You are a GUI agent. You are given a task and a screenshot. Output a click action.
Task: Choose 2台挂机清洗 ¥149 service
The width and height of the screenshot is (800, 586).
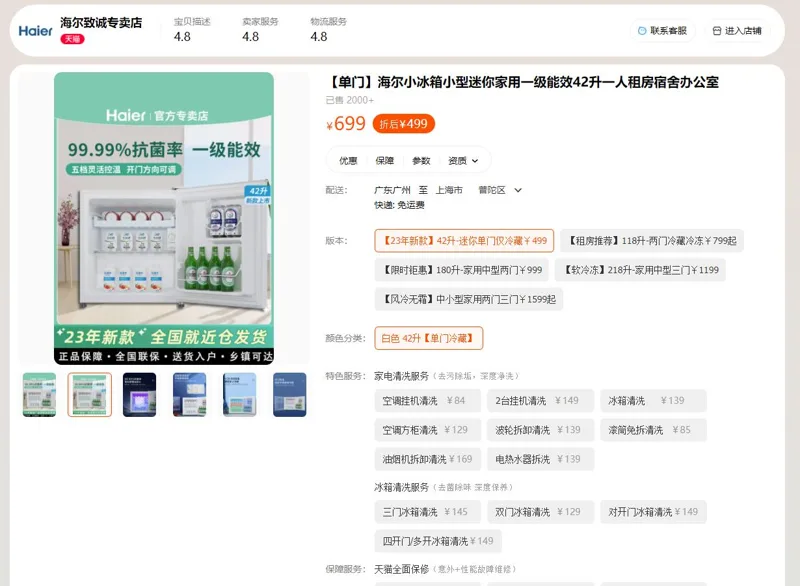pos(540,401)
